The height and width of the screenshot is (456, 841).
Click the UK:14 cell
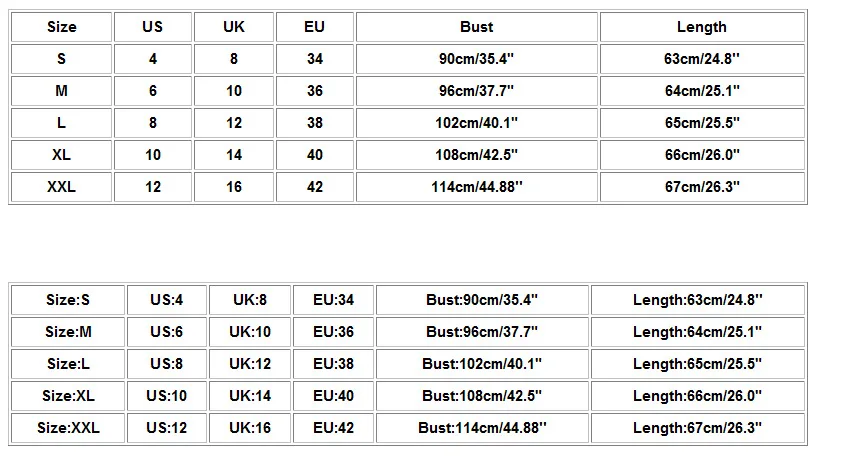pos(250,396)
